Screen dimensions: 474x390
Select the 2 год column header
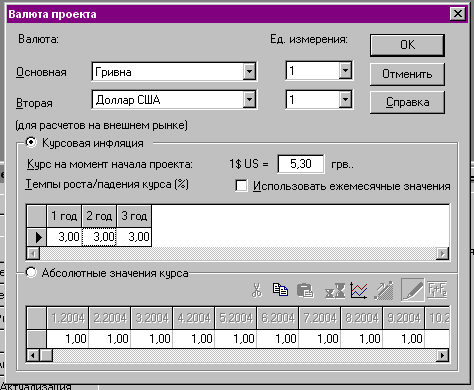pyautogui.click(x=99, y=216)
